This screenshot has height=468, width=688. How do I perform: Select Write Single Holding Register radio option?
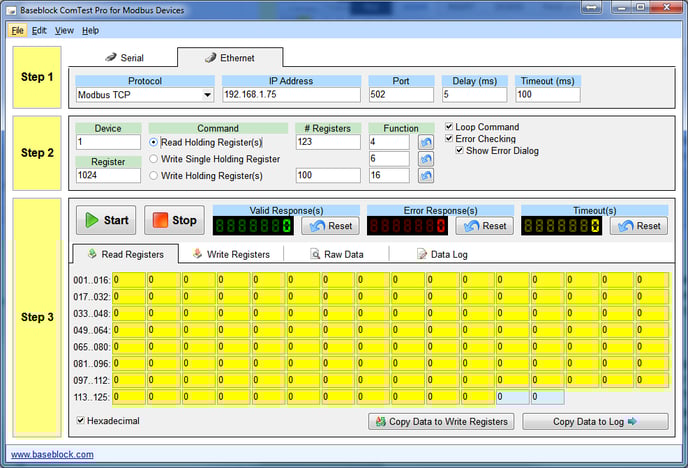tap(154, 159)
